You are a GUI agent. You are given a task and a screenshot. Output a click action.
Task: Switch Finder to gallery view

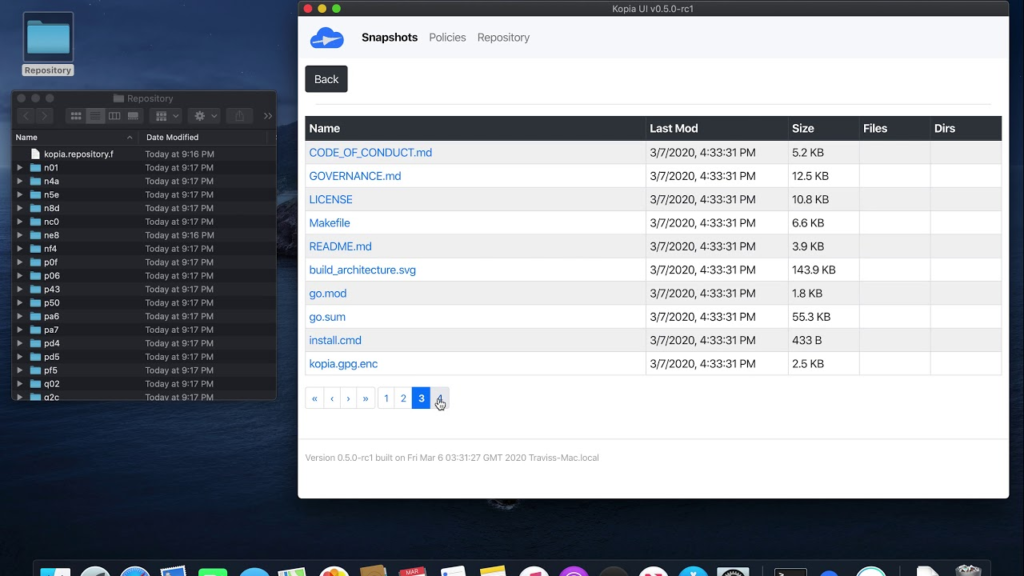(133, 116)
